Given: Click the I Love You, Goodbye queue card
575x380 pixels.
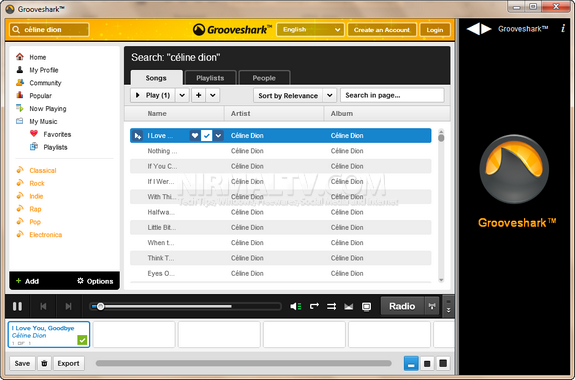Looking at the screenshot, I should (x=49, y=335).
